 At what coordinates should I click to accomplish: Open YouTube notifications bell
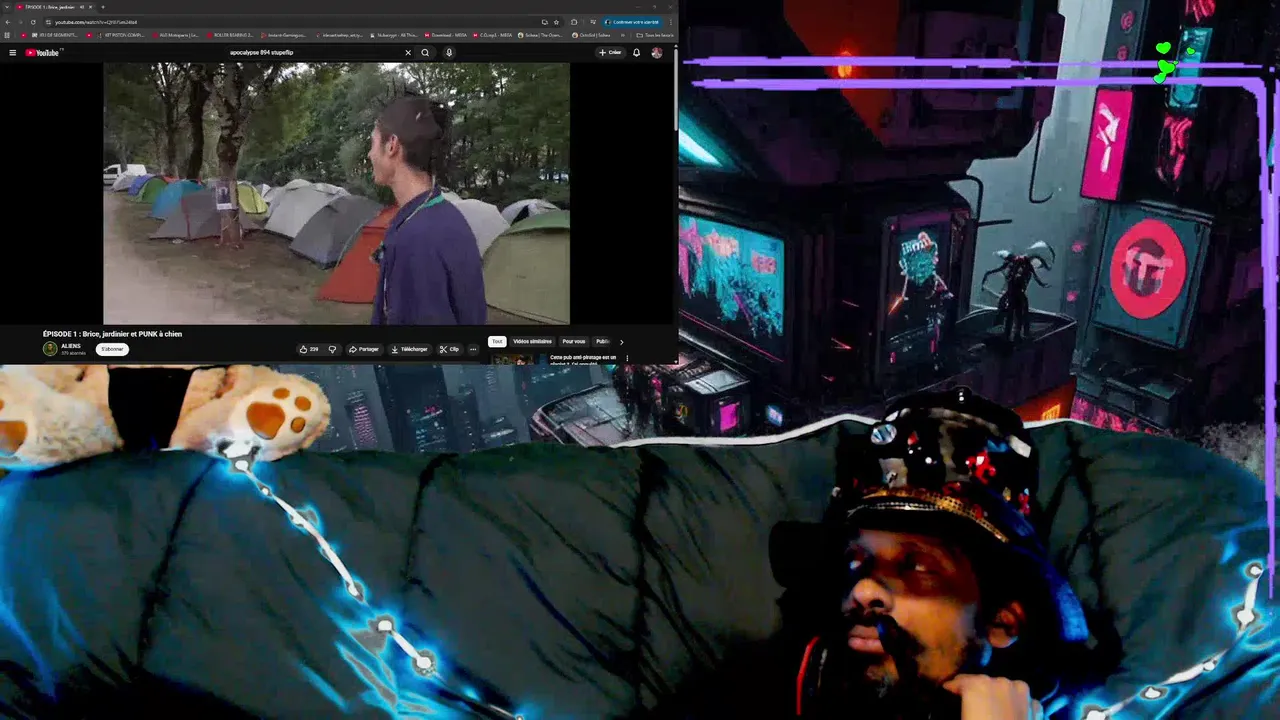click(x=636, y=52)
